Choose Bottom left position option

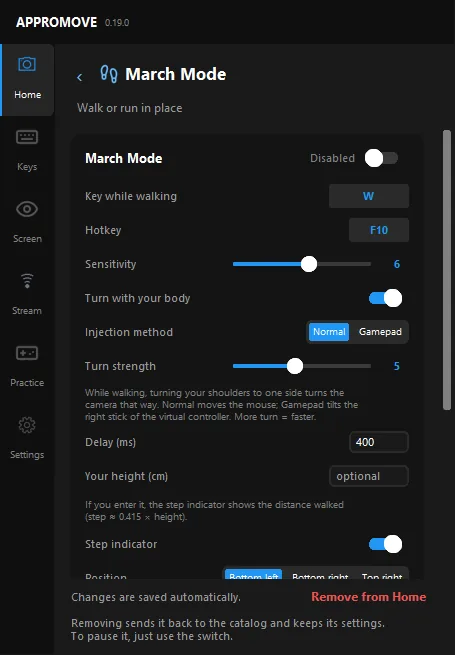pos(254,574)
